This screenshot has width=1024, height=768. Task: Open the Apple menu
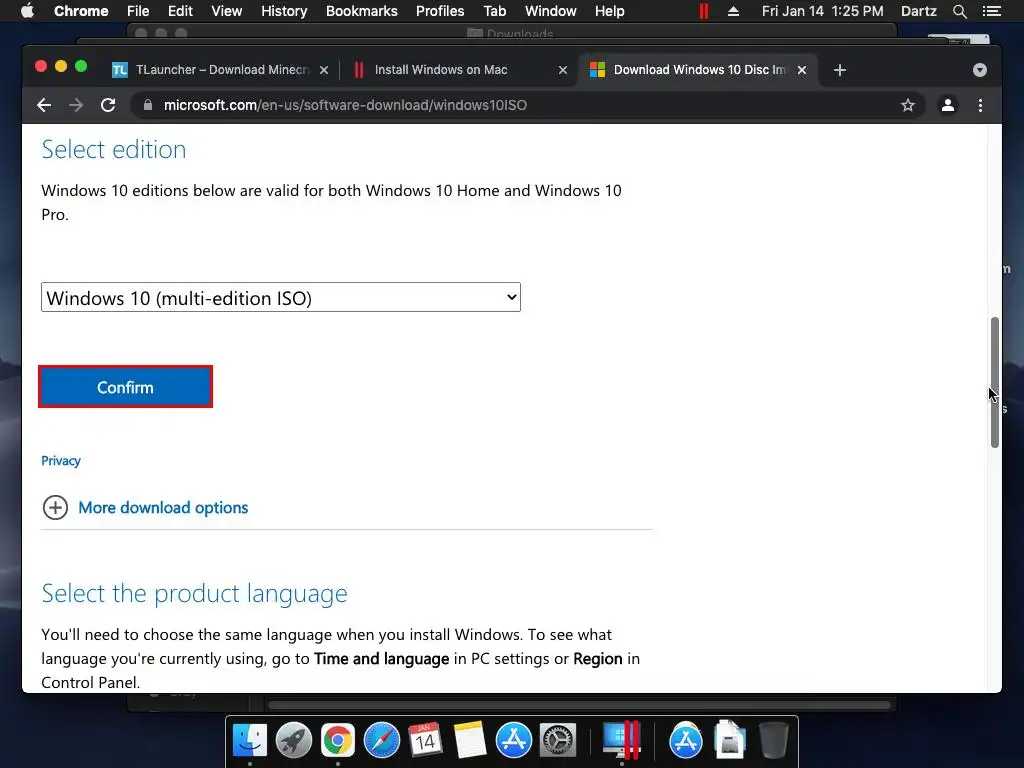(27, 11)
